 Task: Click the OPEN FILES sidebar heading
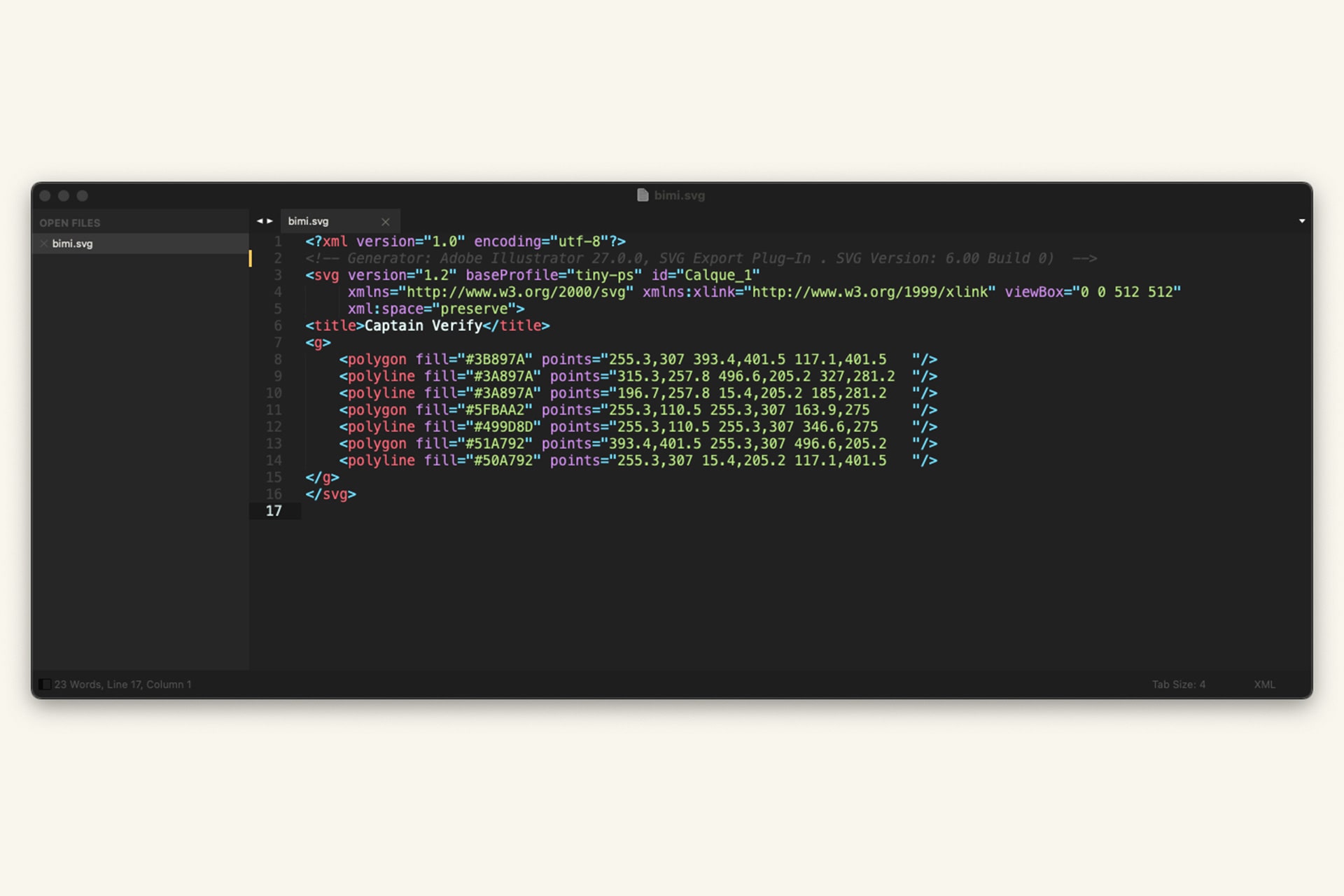[70, 223]
